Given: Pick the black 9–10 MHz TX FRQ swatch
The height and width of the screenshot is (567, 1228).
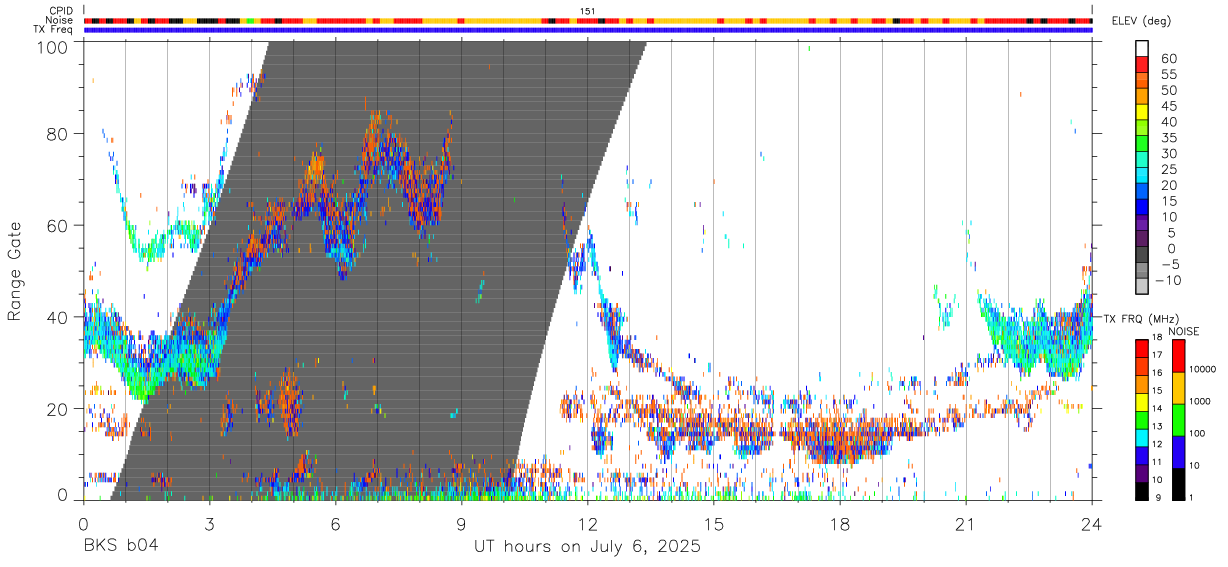Looking at the screenshot, I should (1142, 490).
